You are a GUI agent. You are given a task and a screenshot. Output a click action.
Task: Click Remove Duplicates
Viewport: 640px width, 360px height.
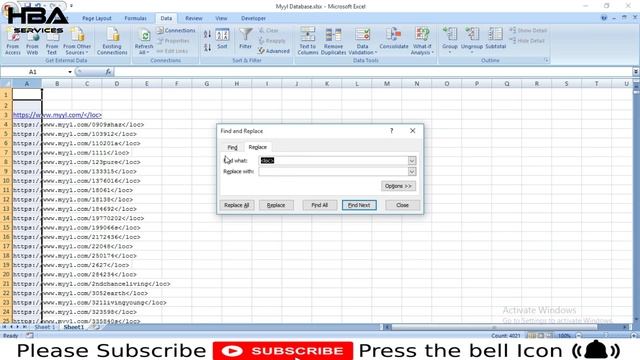coord(333,42)
